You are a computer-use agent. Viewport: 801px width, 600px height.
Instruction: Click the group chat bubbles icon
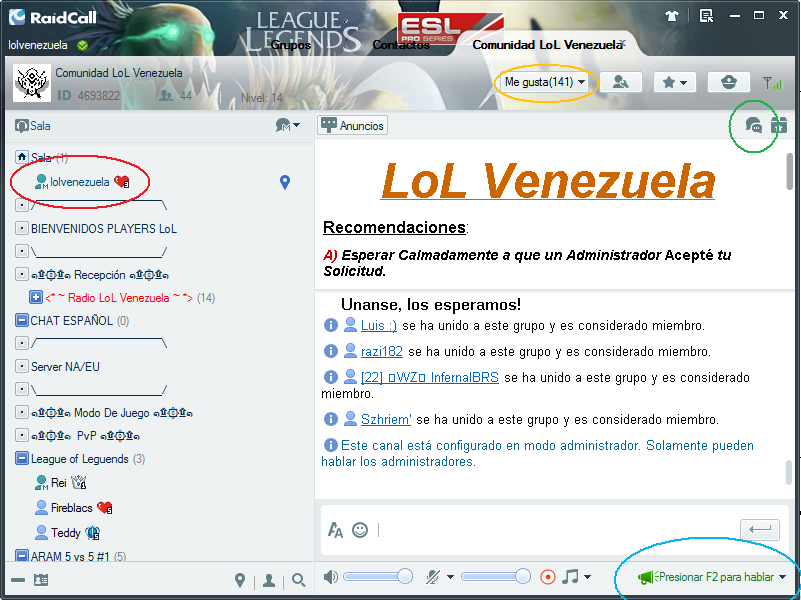[x=754, y=125]
